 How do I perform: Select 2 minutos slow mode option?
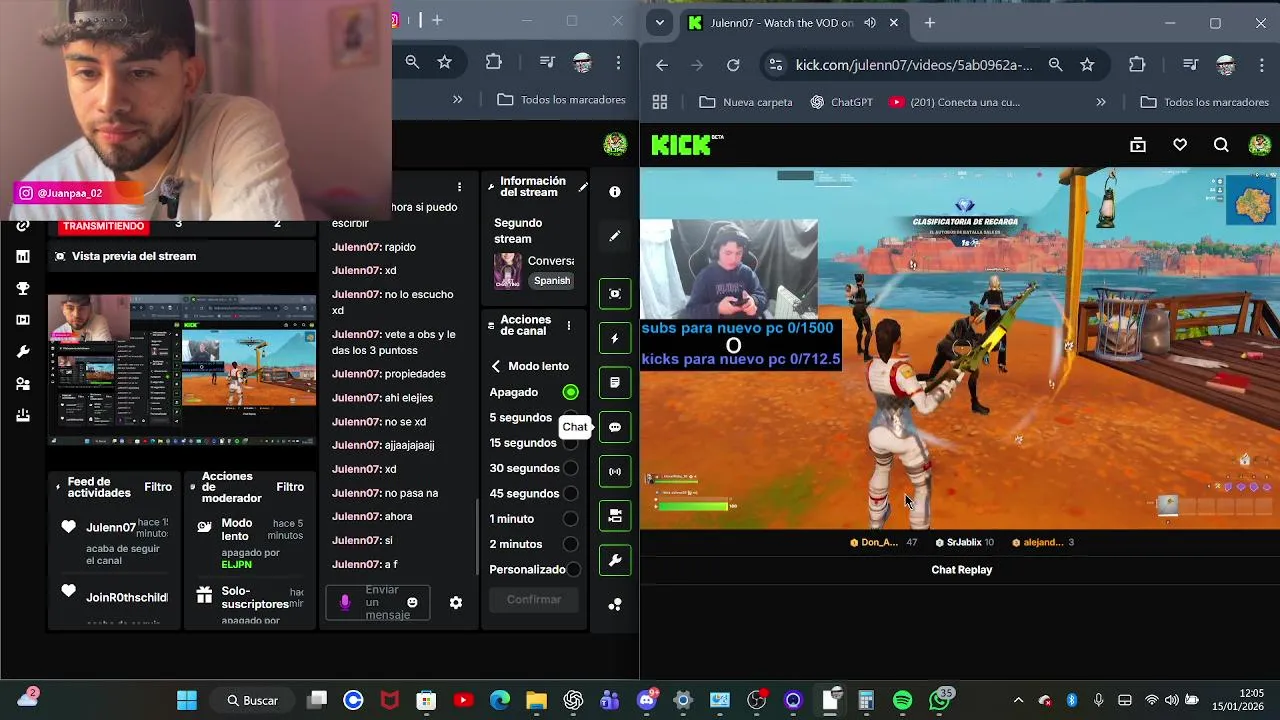570,544
